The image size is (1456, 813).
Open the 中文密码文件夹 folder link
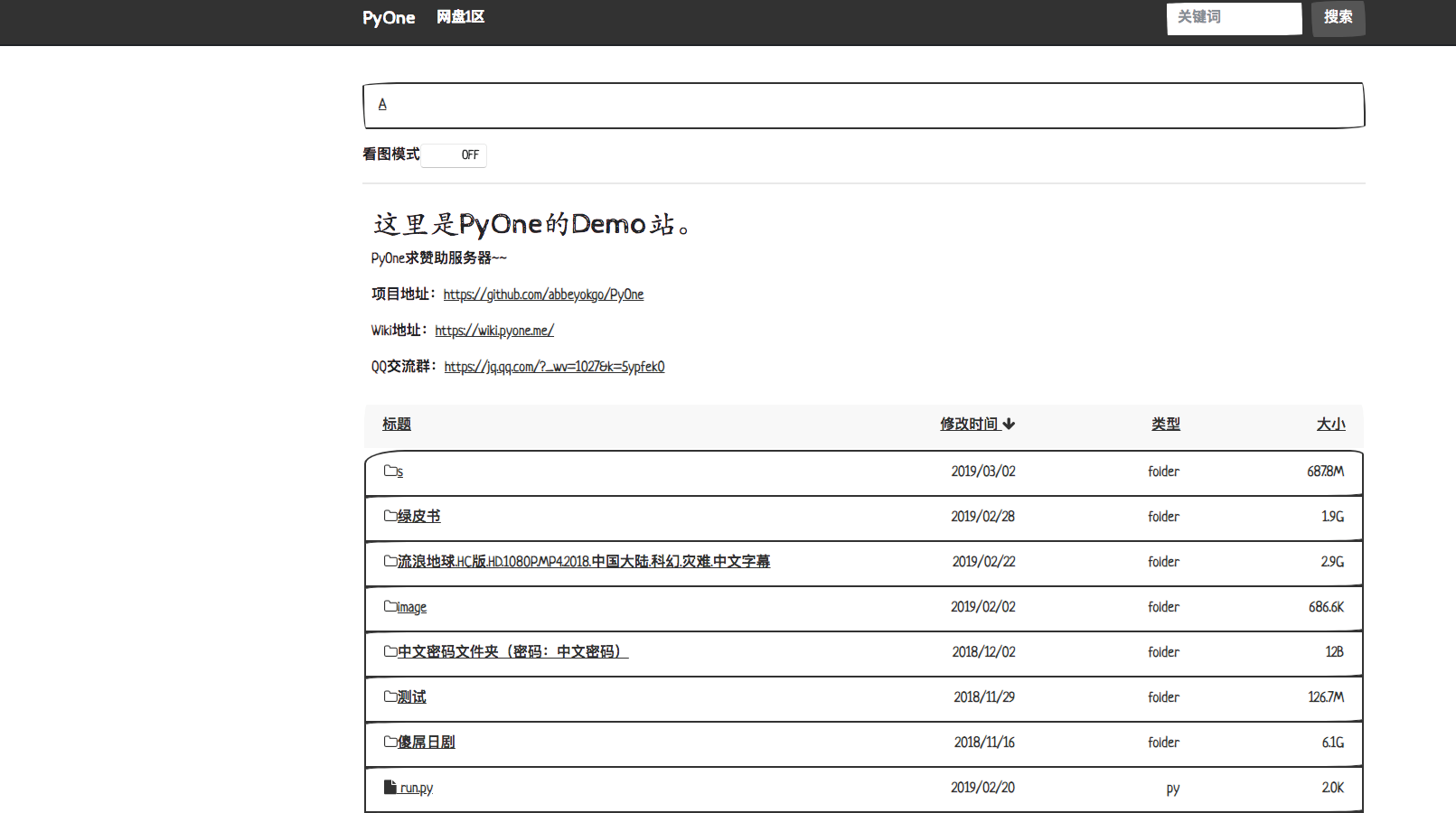pyautogui.click(x=513, y=651)
